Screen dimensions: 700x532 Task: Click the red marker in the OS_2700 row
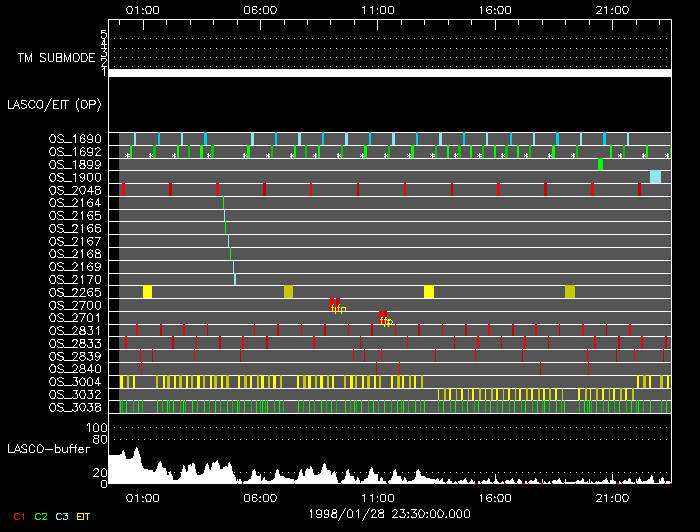coord(335,302)
